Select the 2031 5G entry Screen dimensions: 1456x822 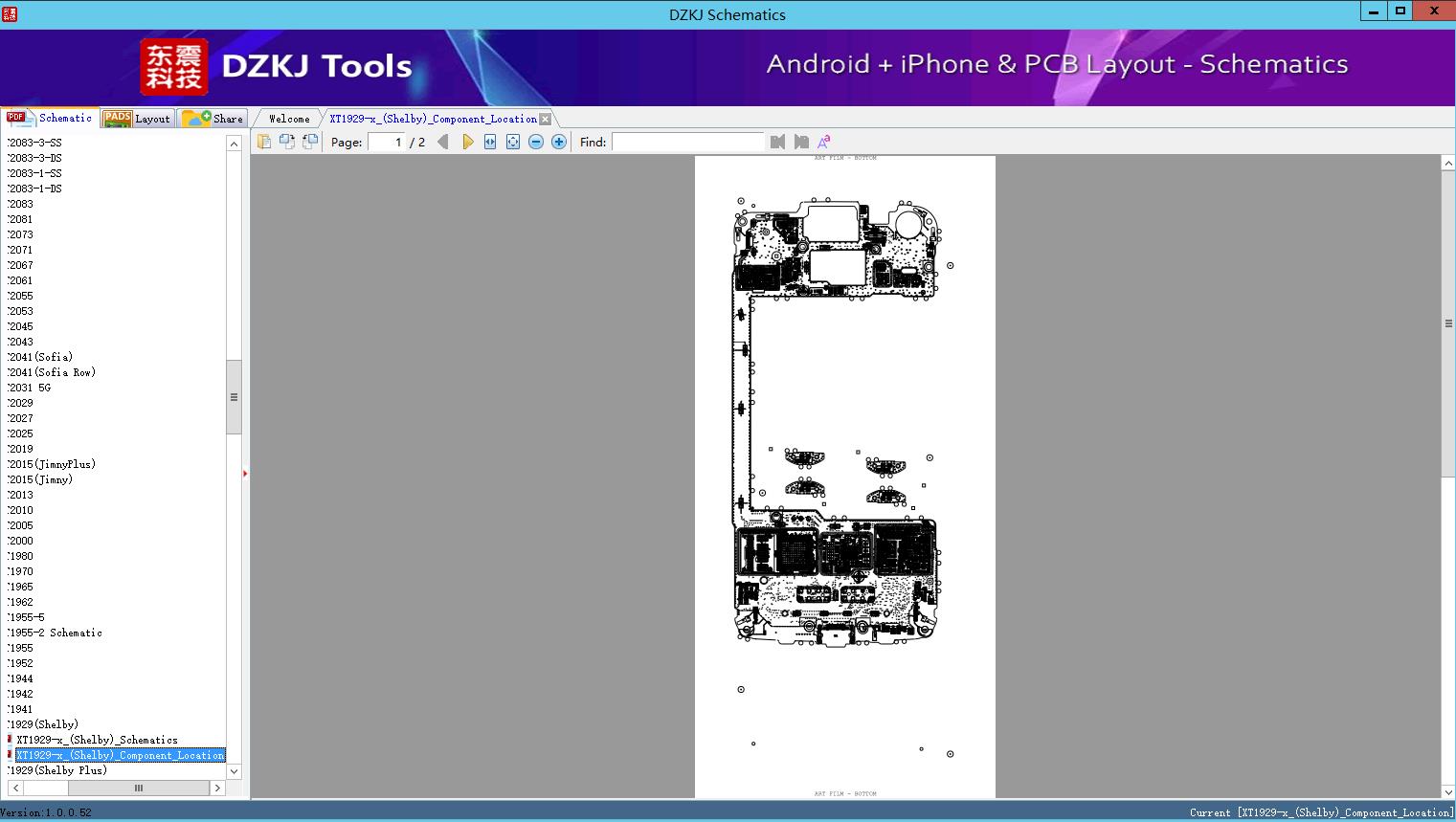(30, 388)
